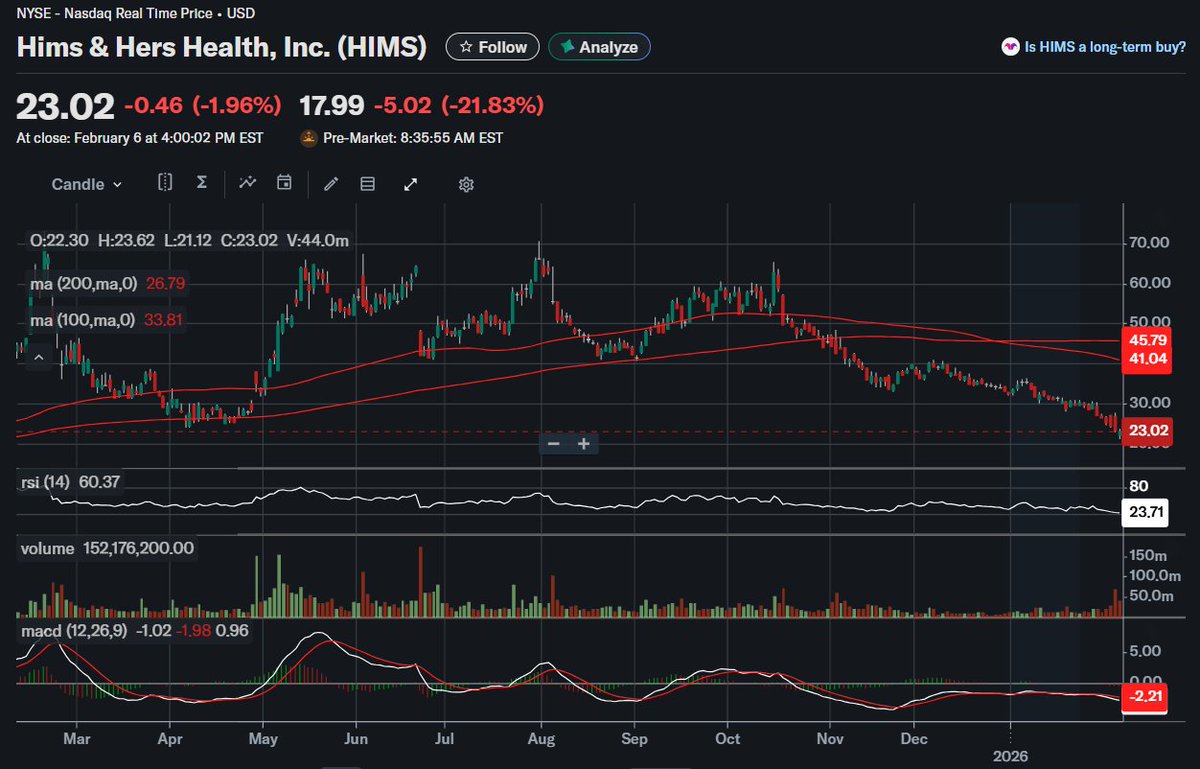Click the -0.46 (-1.96%) close change
The height and width of the screenshot is (769, 1200).
203,105
